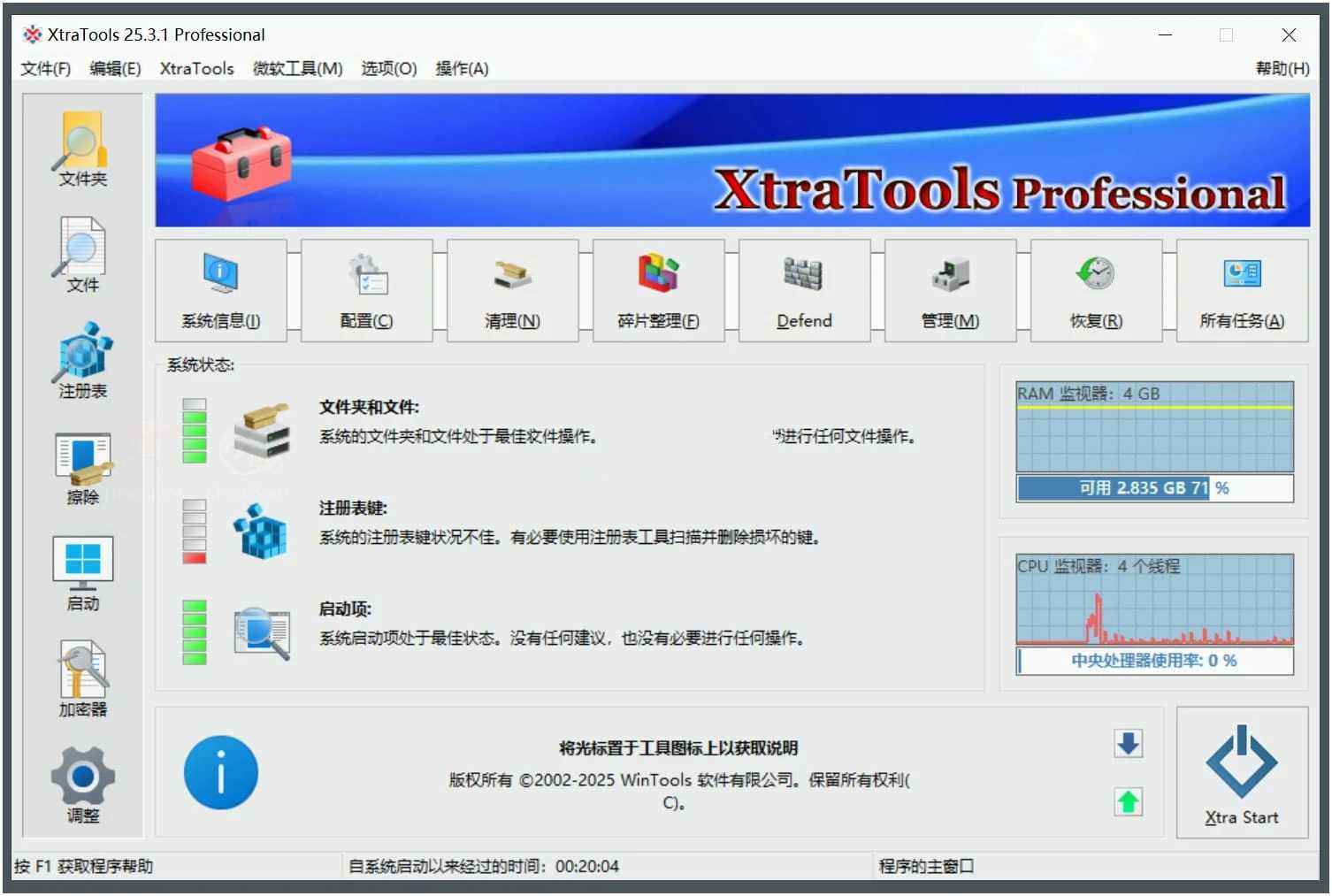Launch the 注册表 registry tool
The width and height of the screenshot is (1332, 896).
coord(81,361)
